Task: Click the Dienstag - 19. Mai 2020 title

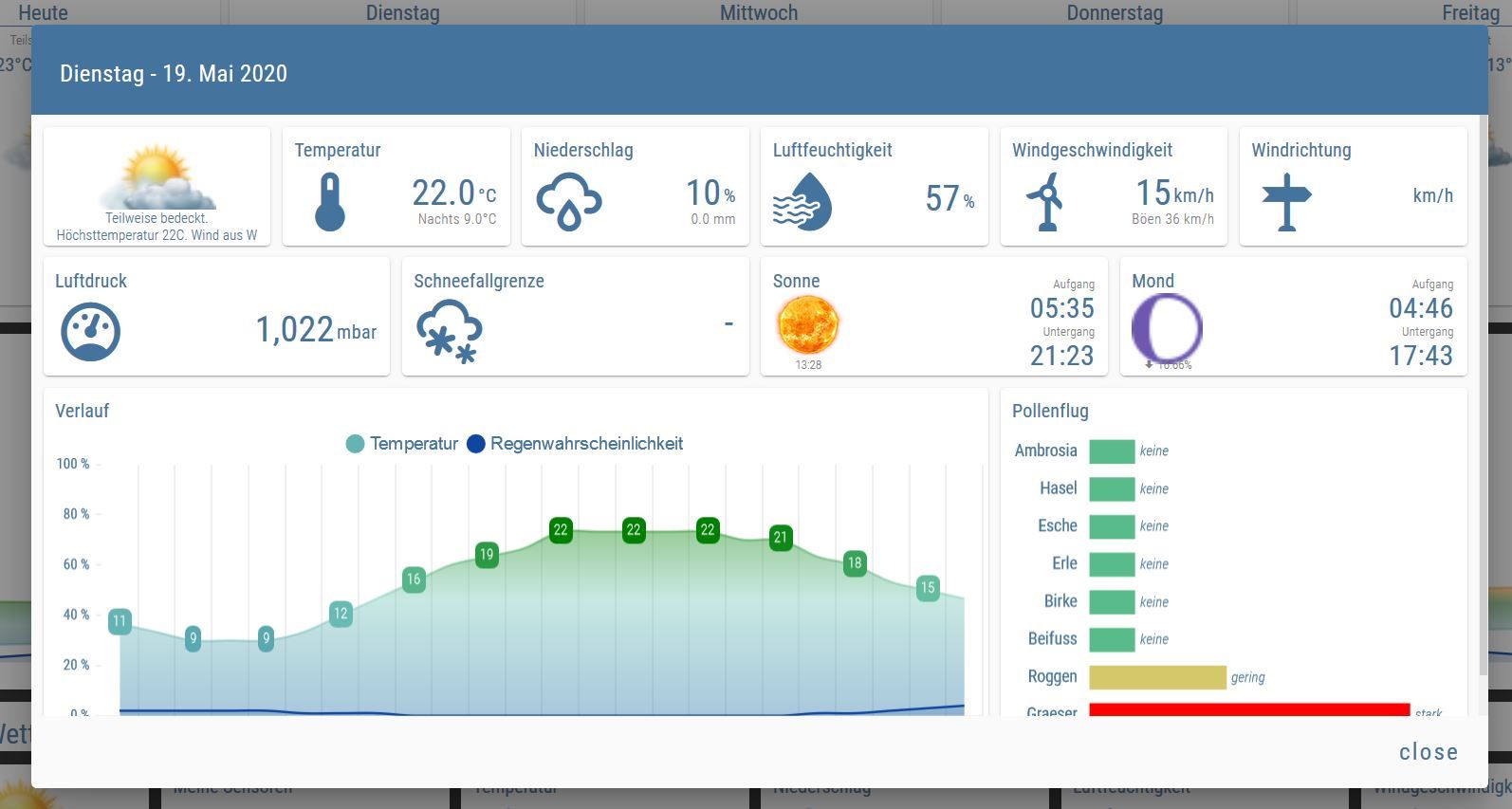Action: [174, 74]
